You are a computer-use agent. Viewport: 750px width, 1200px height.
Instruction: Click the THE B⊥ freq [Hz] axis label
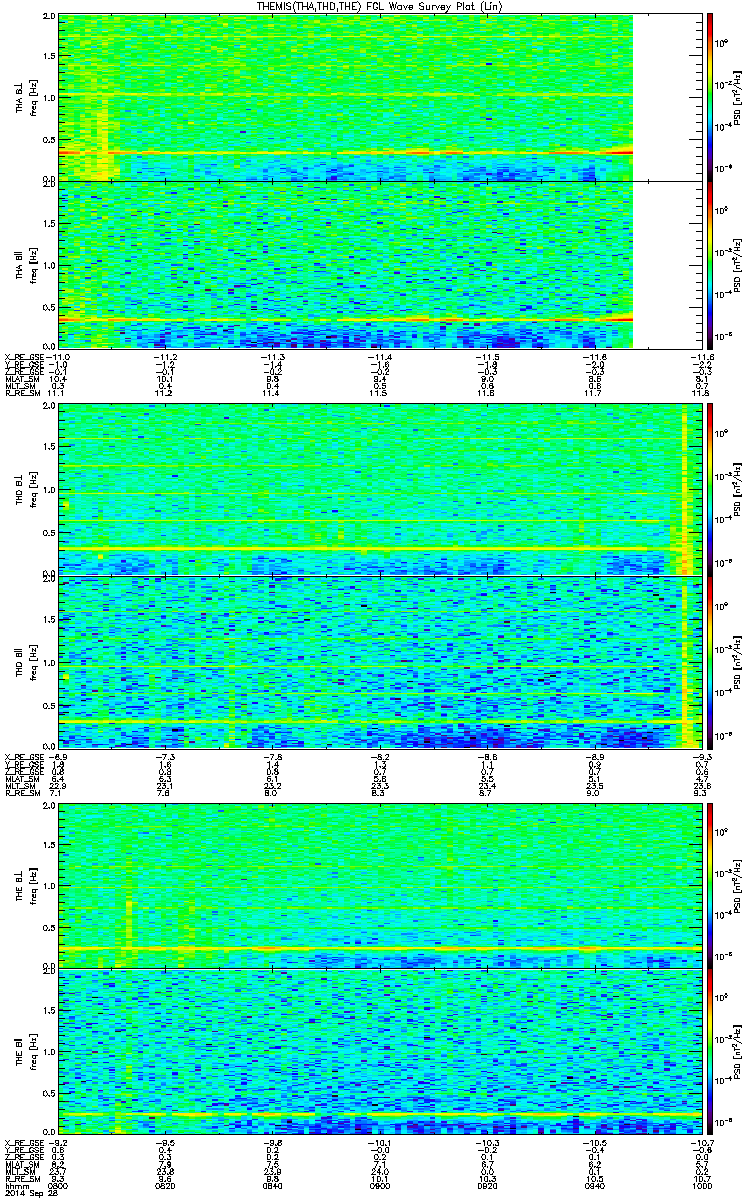32,884
